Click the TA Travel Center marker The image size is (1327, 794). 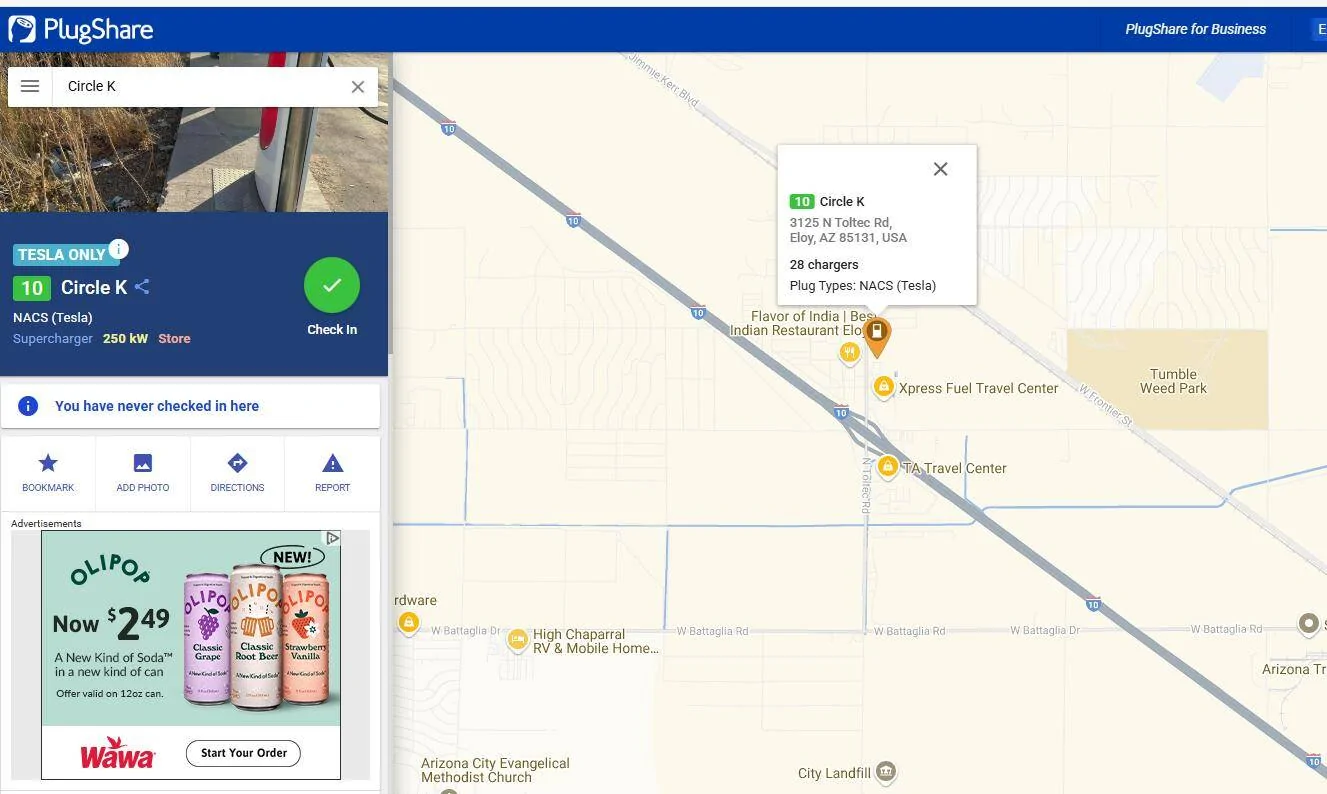pos(887,467)
